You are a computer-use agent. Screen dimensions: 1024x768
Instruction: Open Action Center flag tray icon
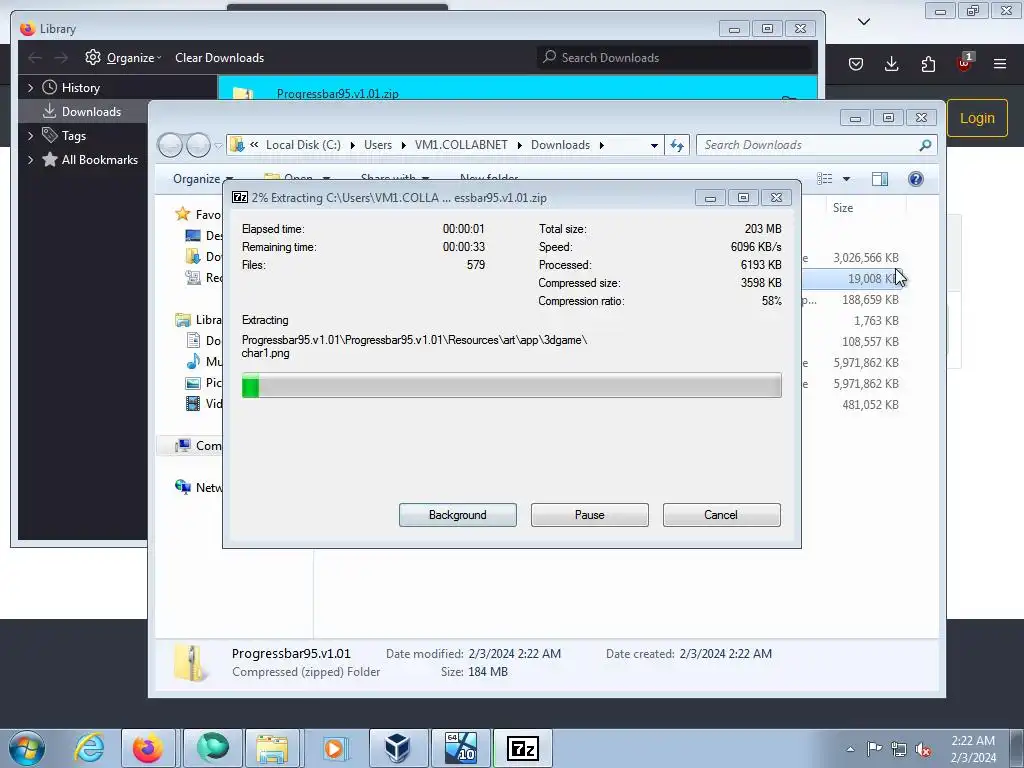point(874,748)
